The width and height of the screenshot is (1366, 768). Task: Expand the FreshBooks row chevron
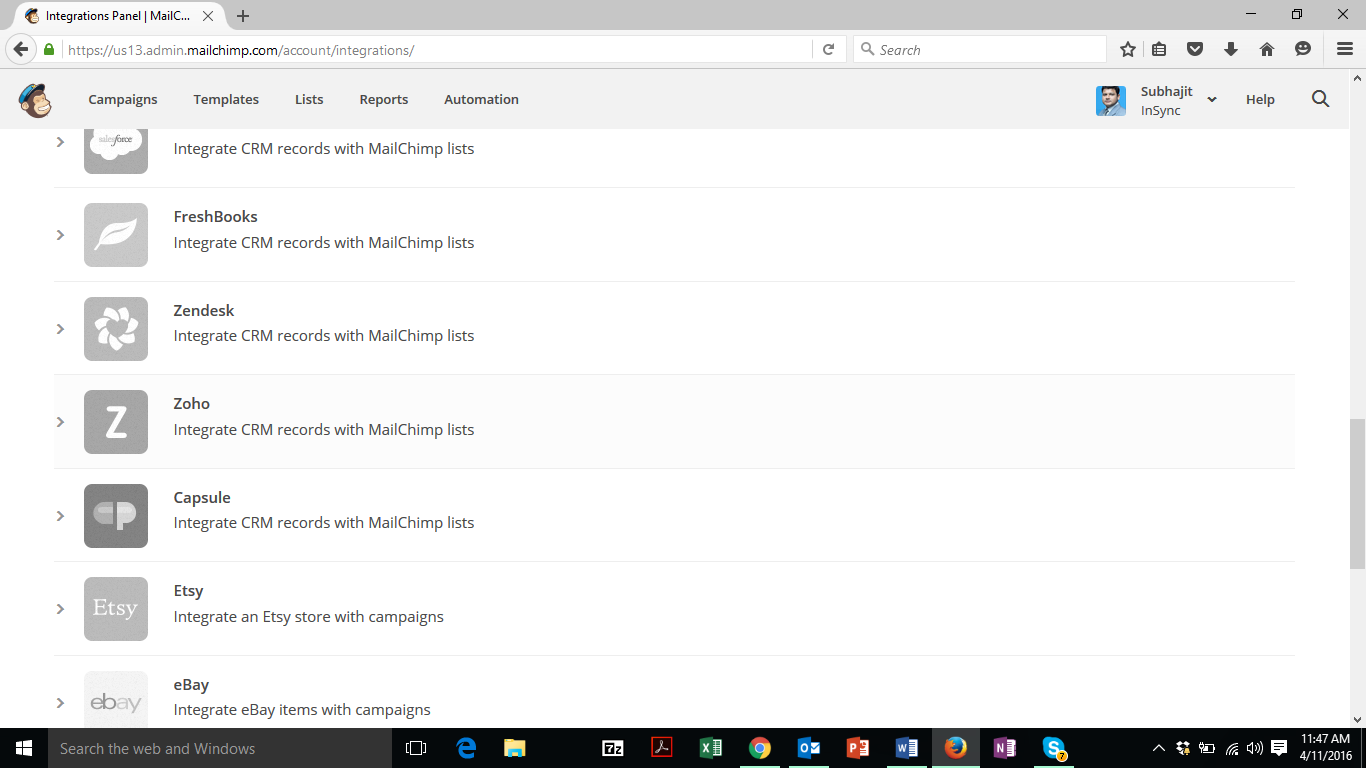pos(60,235)
